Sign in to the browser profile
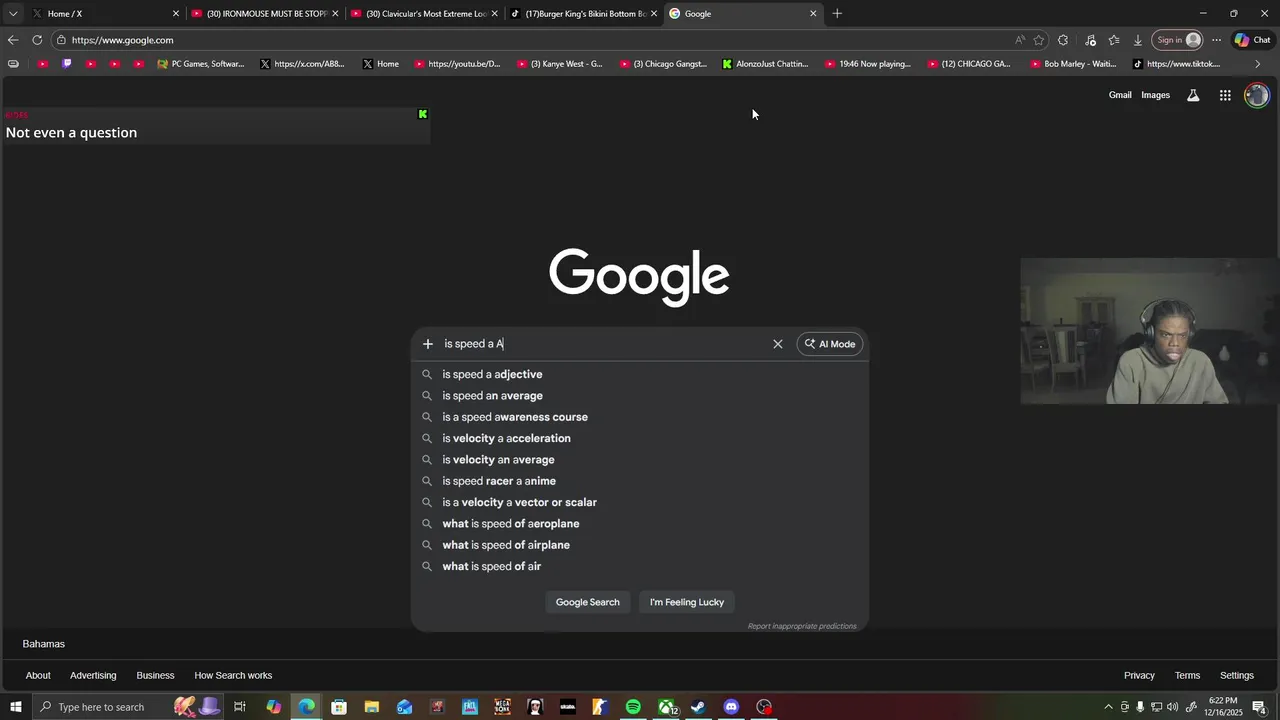This screenshot has height=720, width=1280. pos(1177,40)
